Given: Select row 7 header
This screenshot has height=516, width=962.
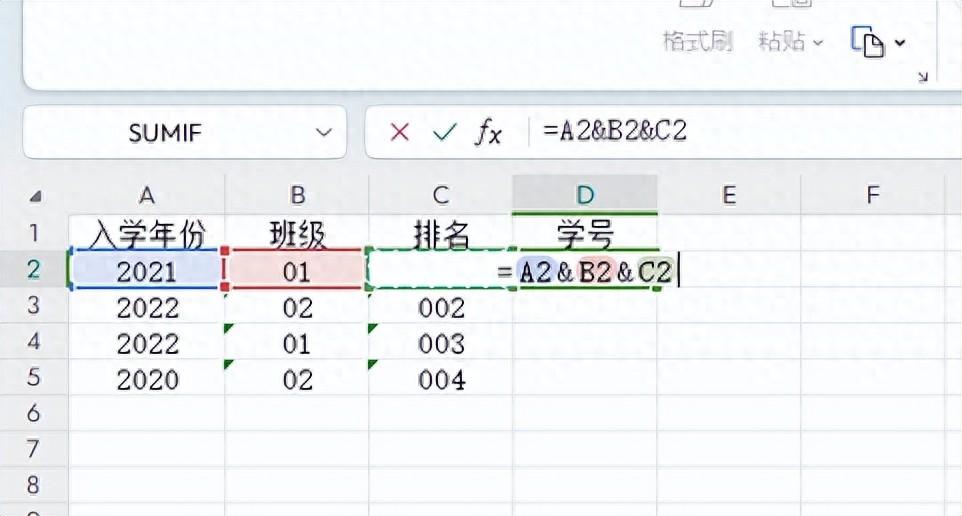Looking at the screenshot, I should 34,449.
